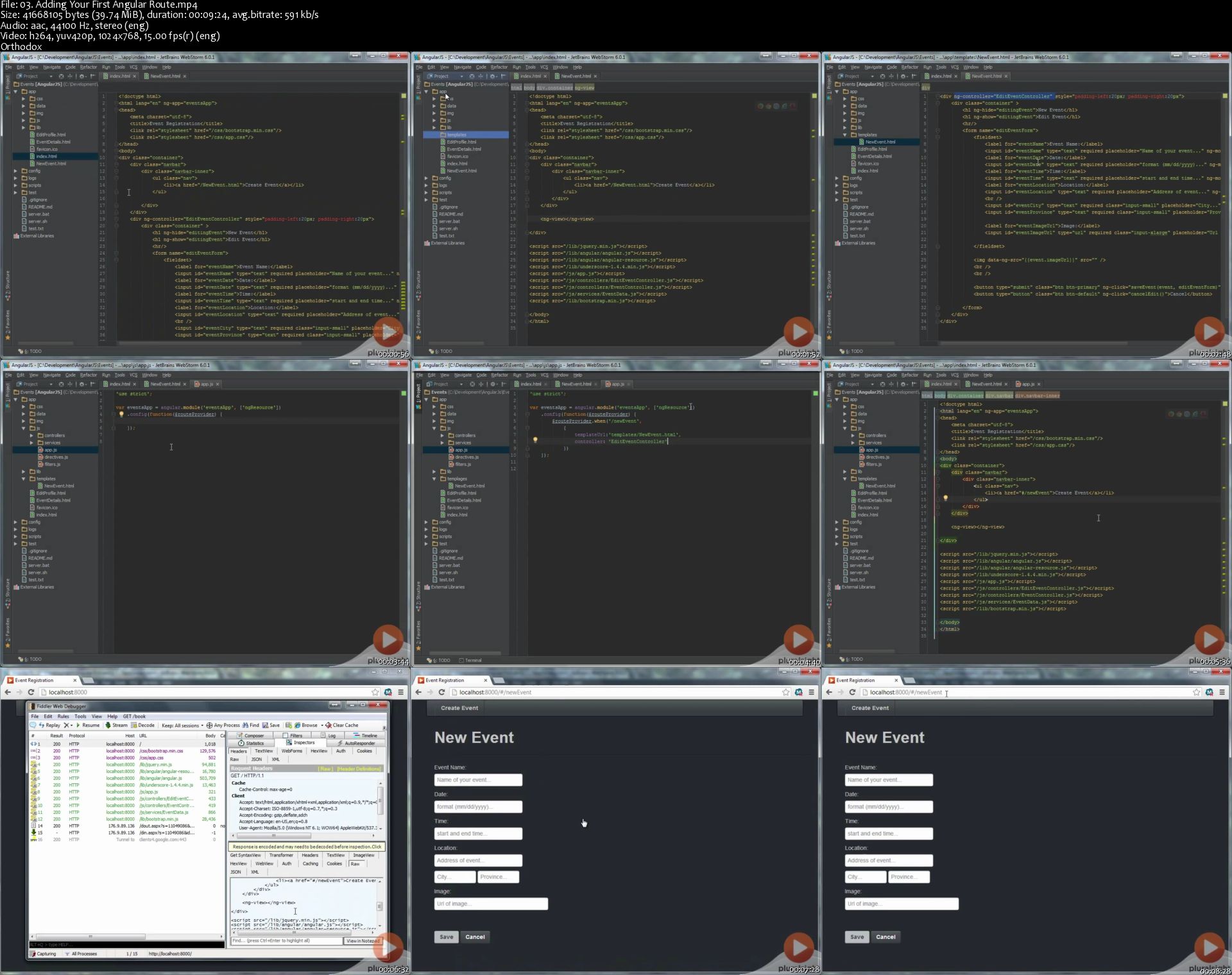Click lightbulb icon in 00:05:36 frame editor
1232x975 pixels.
(945, 498)
